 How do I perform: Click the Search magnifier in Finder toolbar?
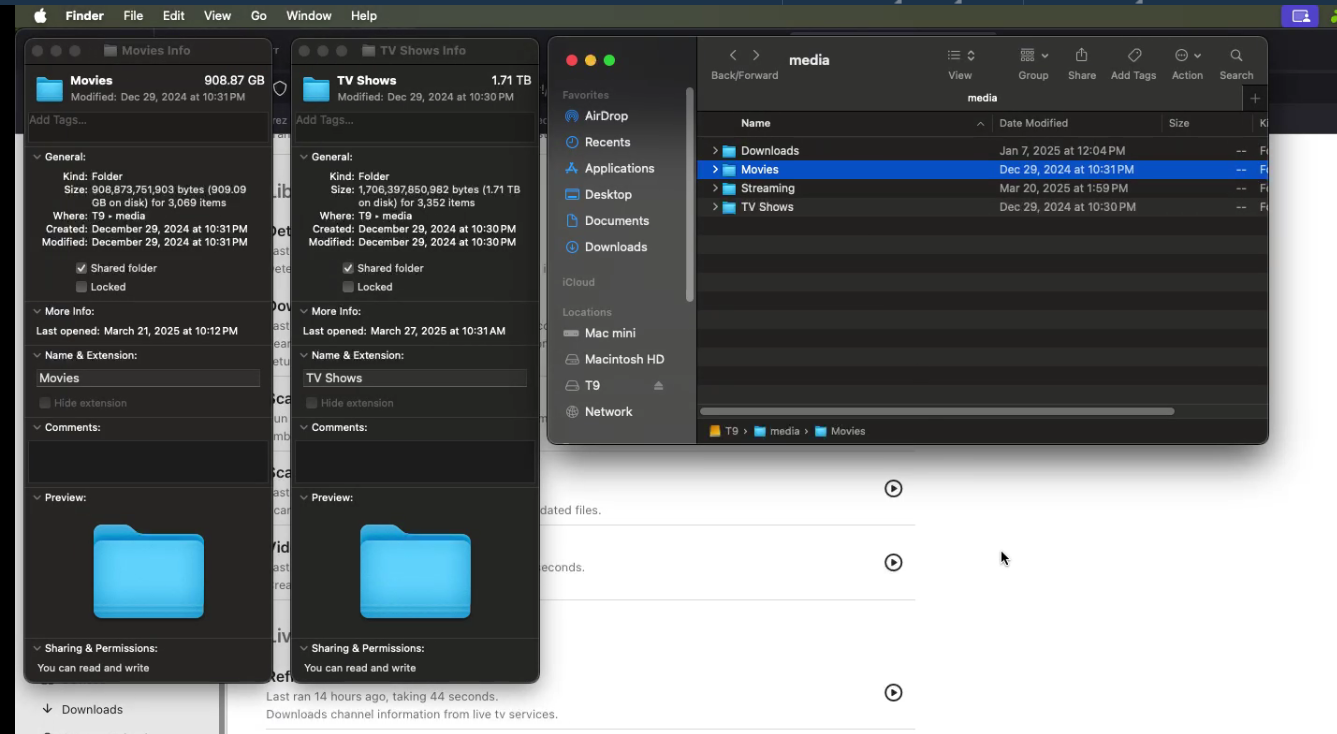click(1236, 56)
